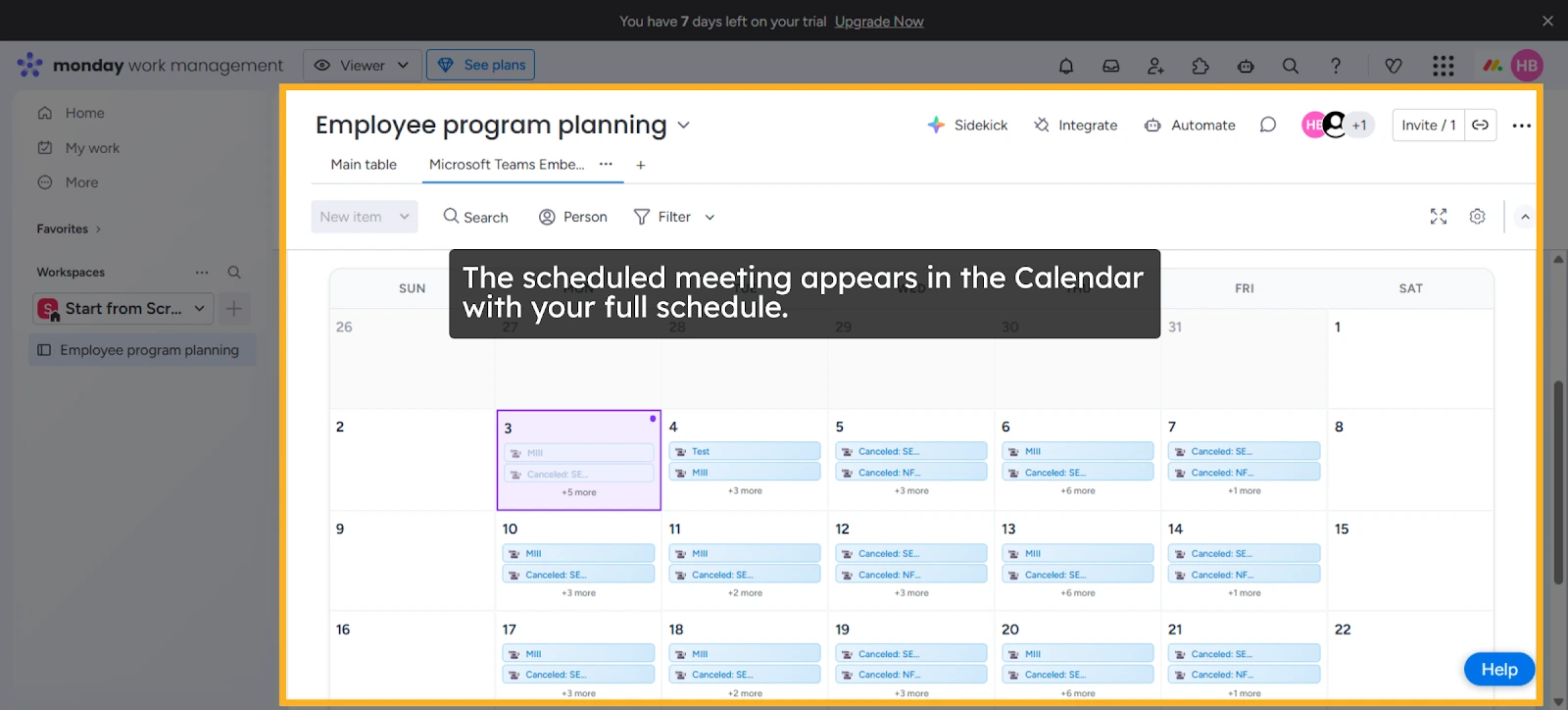Open the inbox icon in top bar
The image size is (1568, 710).
[1110, 65]
